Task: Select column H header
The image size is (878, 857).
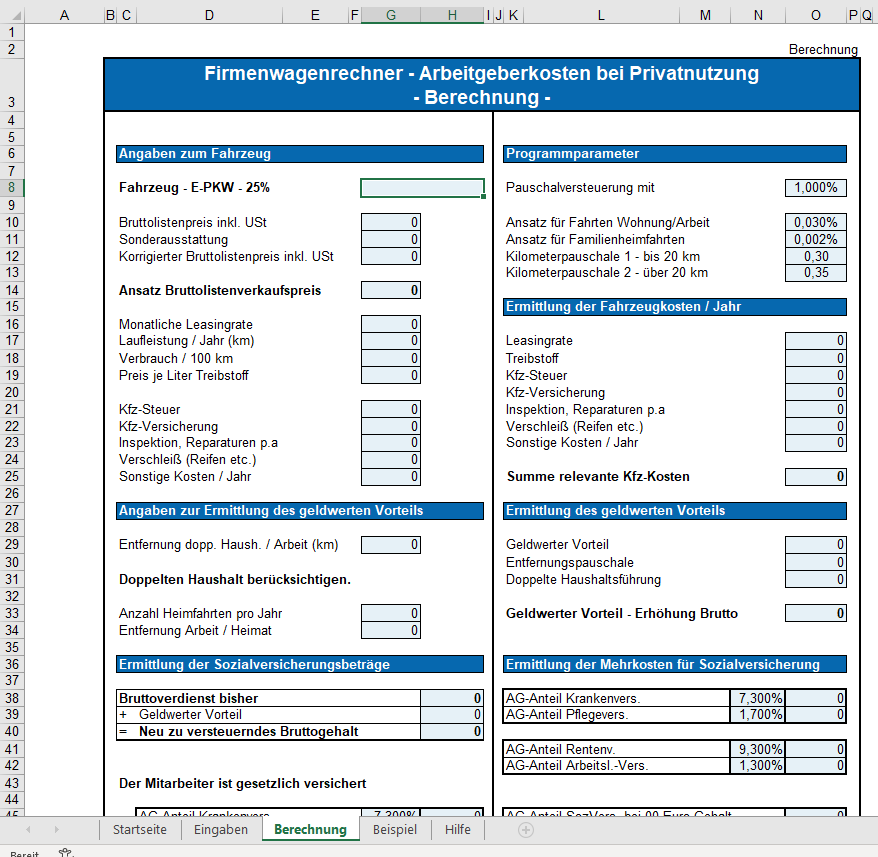Action: (452, 15)
